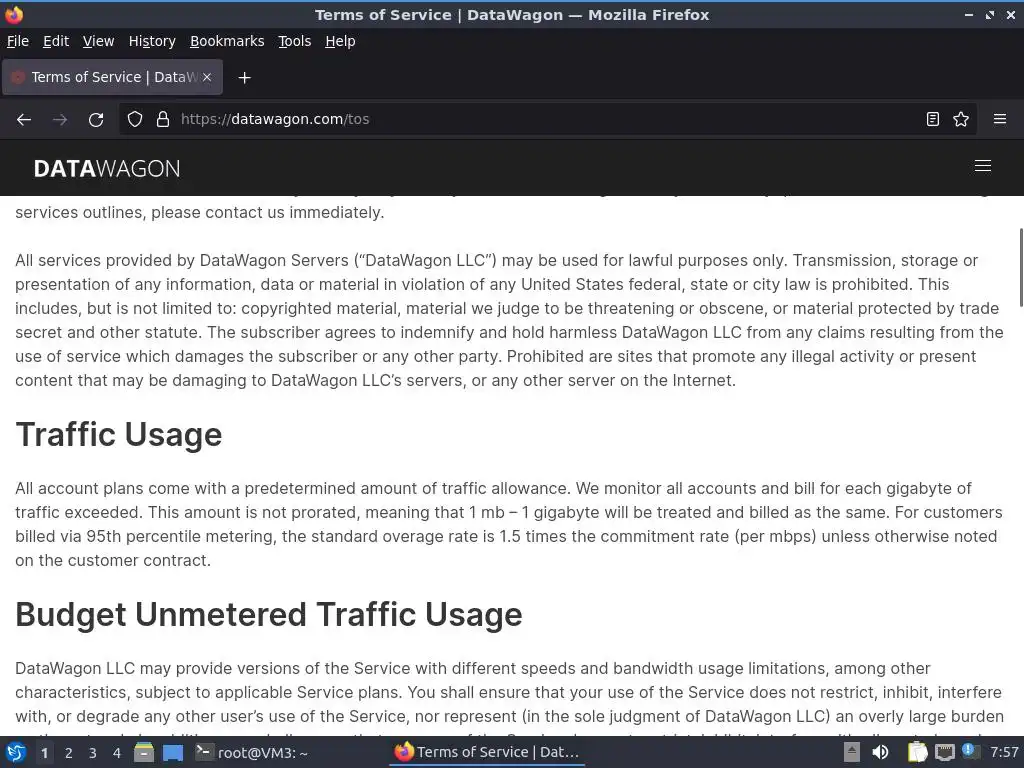Viewport: 1024px width, 768px height.
Task: Open the tracking protection shield icon
Action: click(x=135, y=119)
